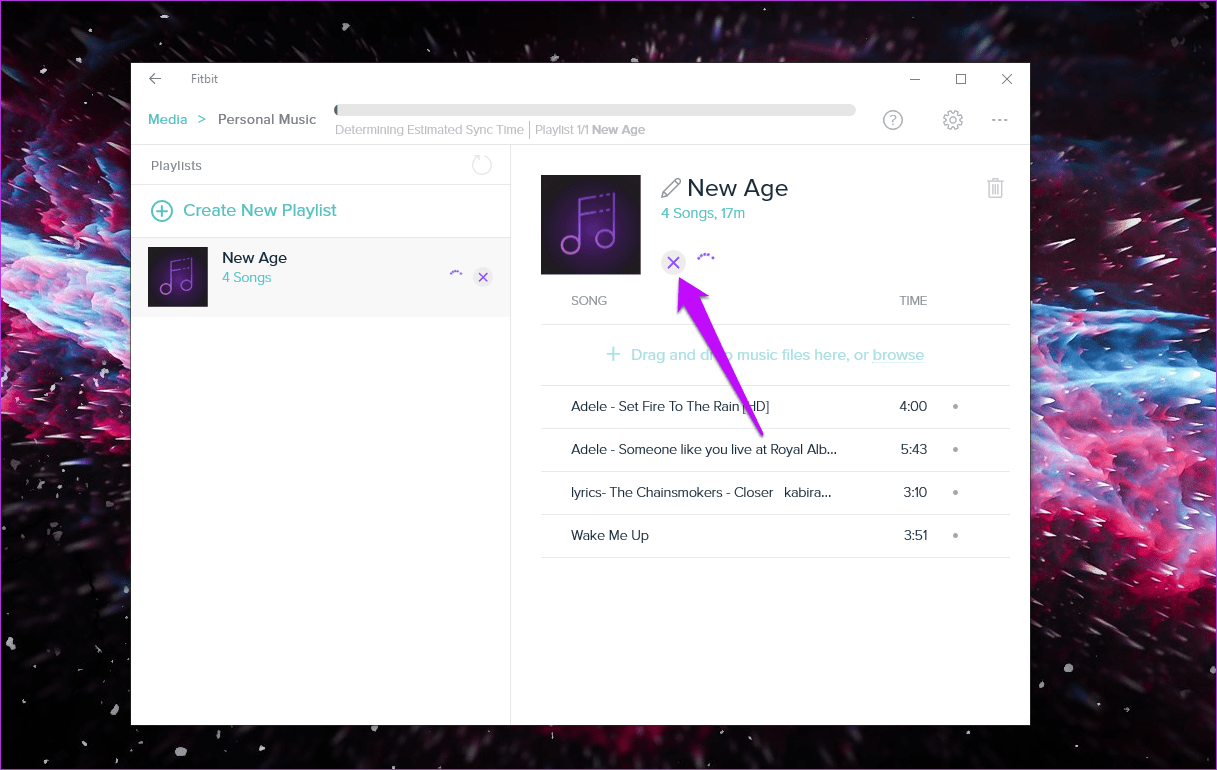Click the Media breadcrumb link

coord(168,119)
